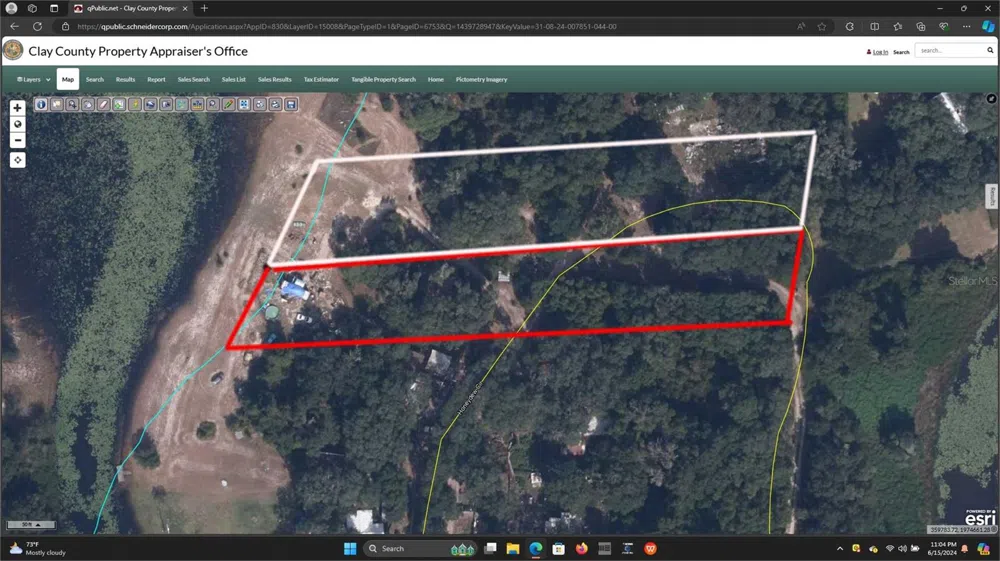This screenshot has height=561, width=1000.
Task: Click the fullscreen arrow icon on map
Action: pos(991,99)
